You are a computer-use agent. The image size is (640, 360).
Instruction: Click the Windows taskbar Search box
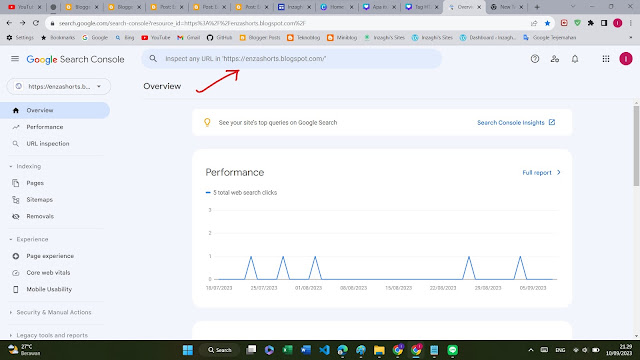(x=220, y=350)
